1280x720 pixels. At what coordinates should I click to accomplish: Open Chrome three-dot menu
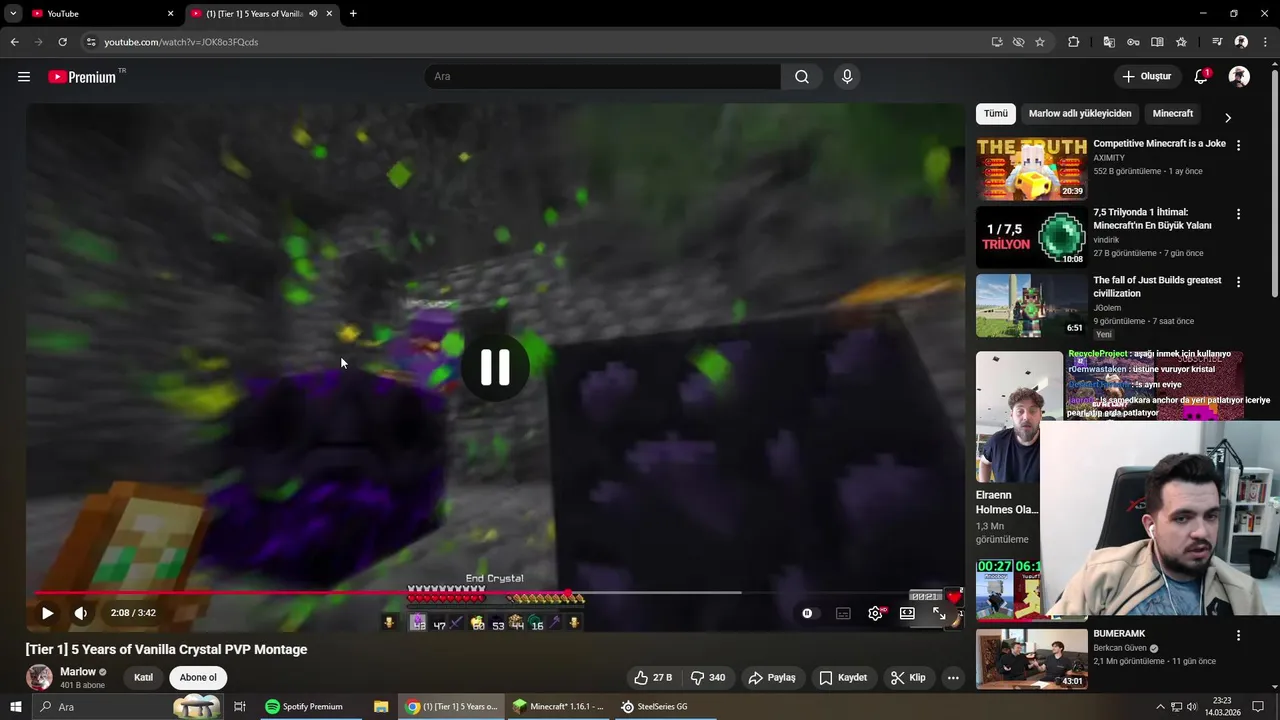(x=1265, y=42)
